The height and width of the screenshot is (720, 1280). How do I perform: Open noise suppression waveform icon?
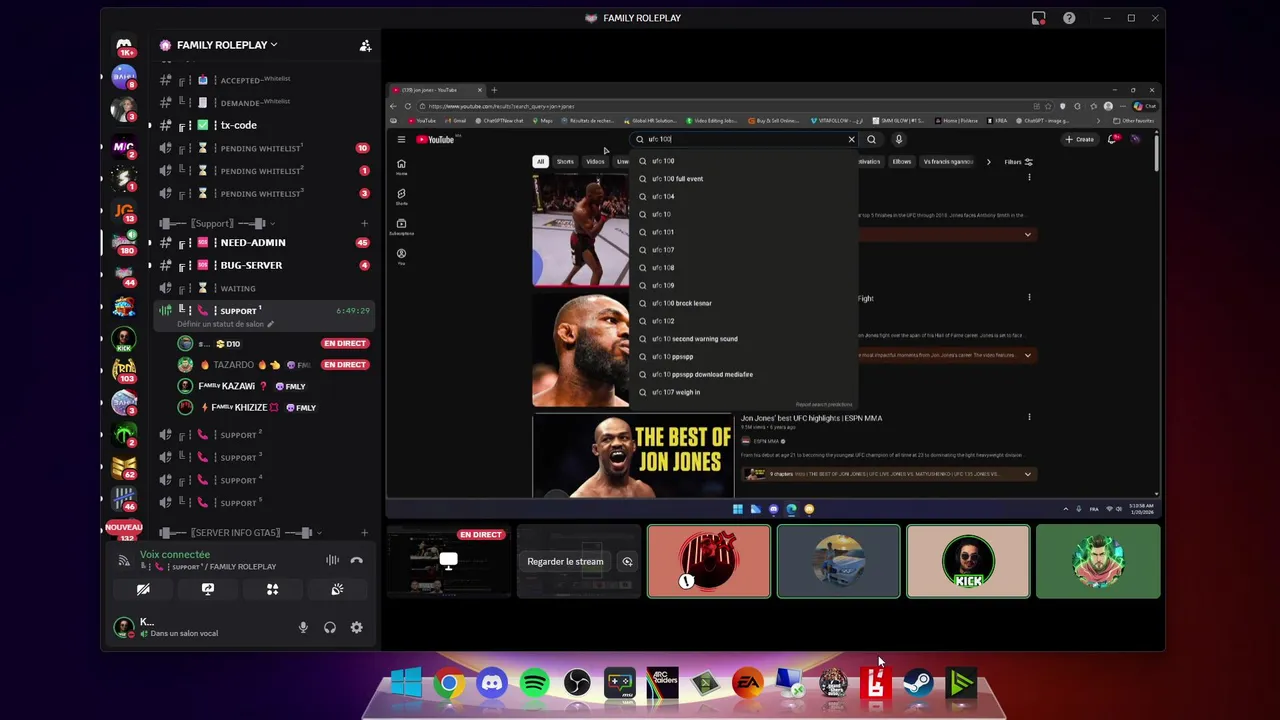click(x=332, y=560)
